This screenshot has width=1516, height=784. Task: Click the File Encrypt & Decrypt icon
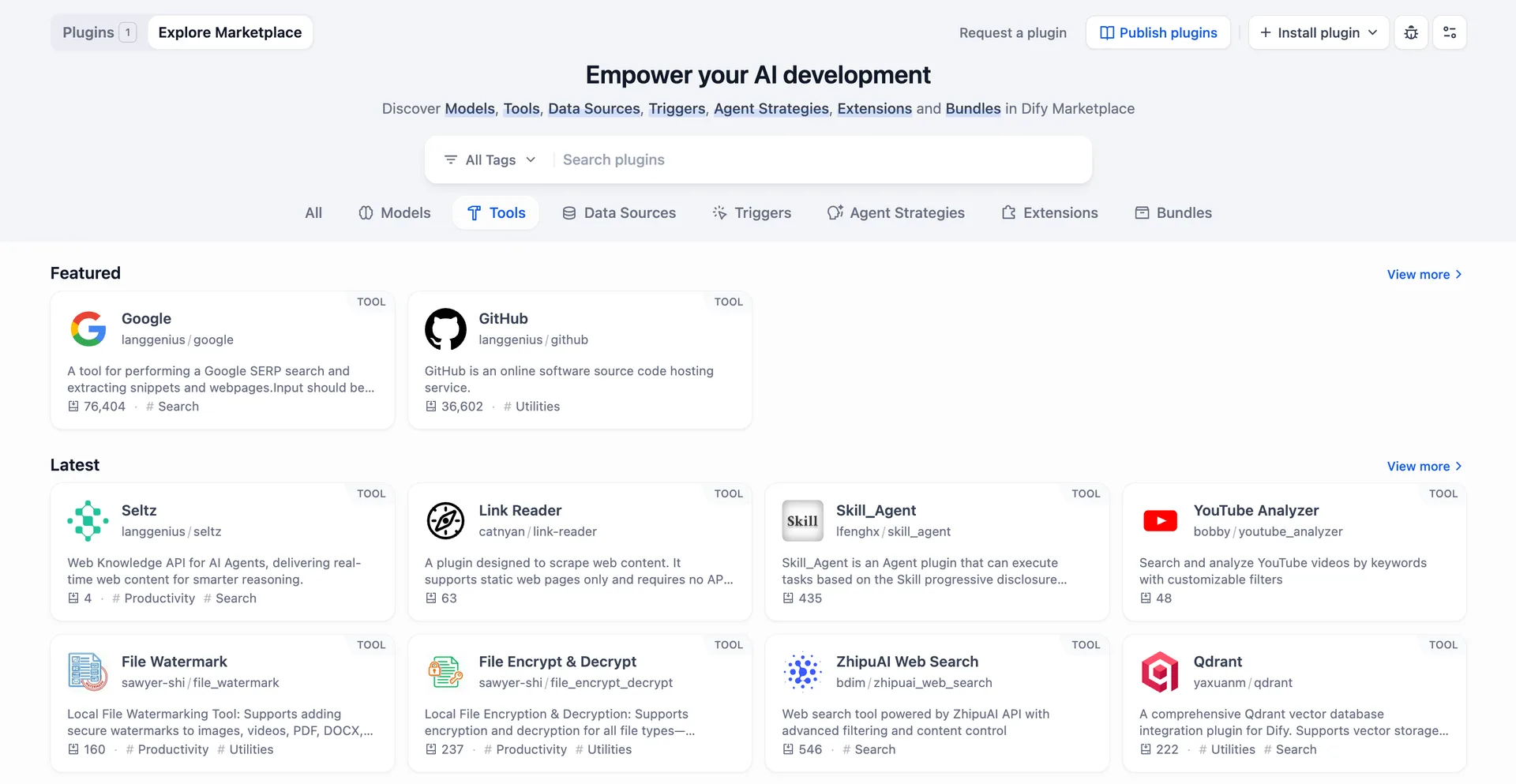pyautogui.click(x=445, y=671)
